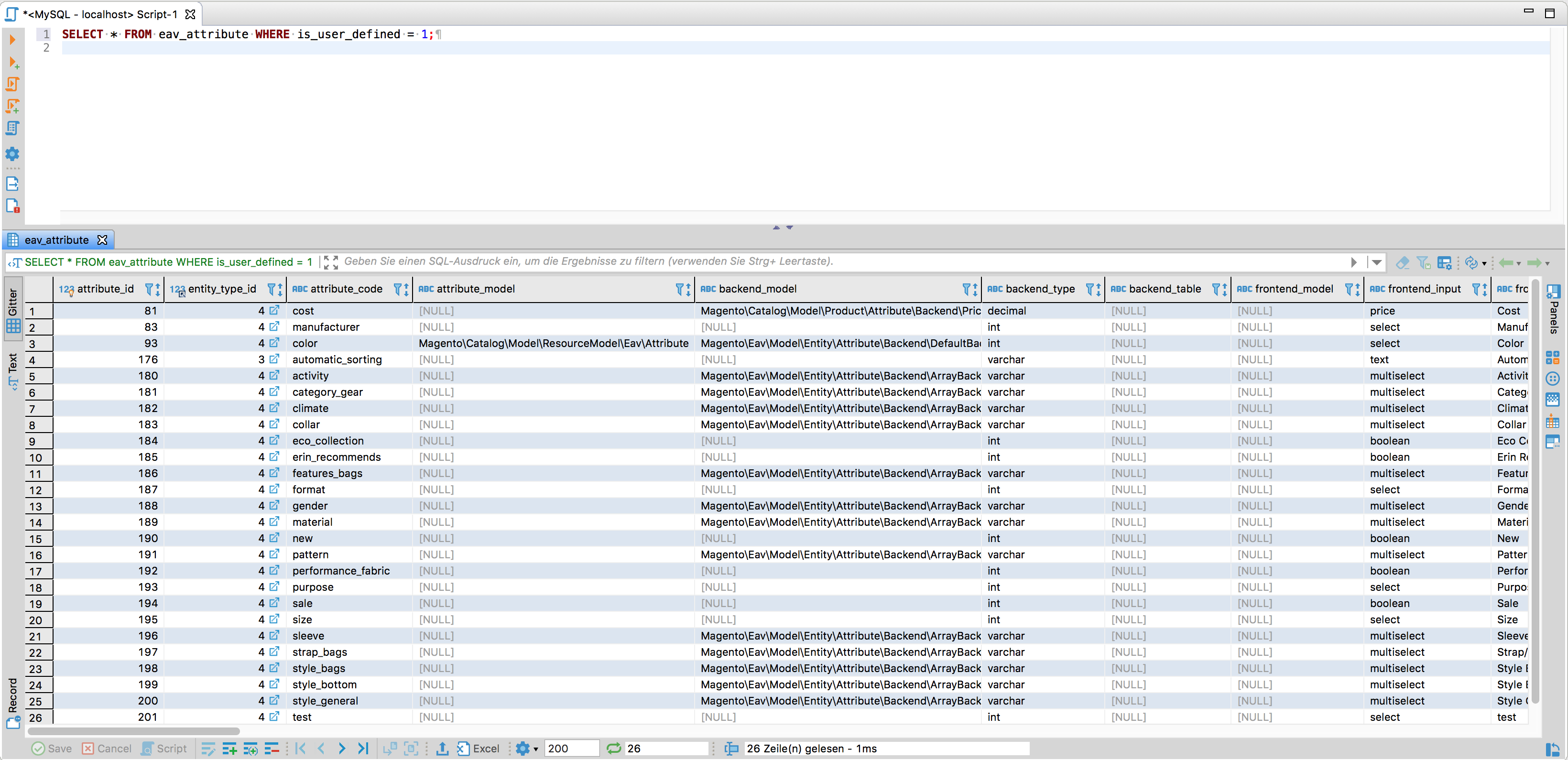This screenshot has height=760, width=1568.
Task: Click delete row icon in bottom toolbar
Action: click(x=272, y=749)
